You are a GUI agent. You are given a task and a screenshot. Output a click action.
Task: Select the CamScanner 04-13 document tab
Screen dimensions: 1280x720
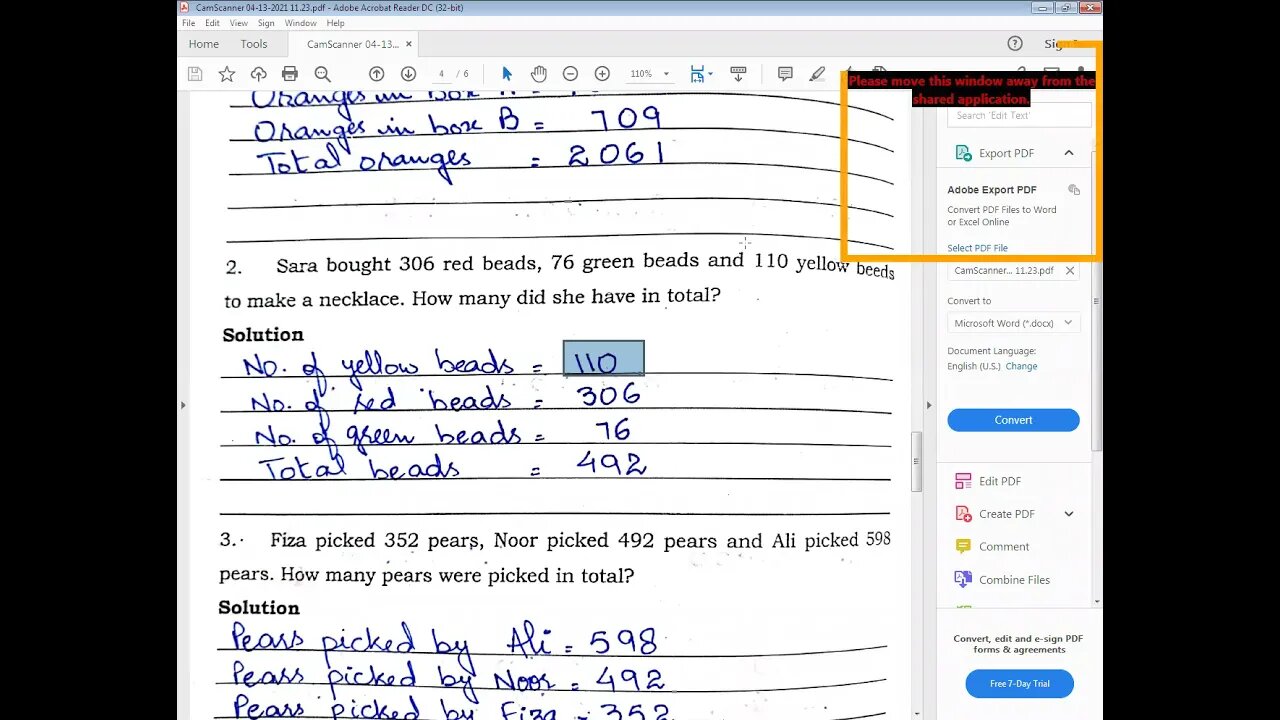[352, 44]
